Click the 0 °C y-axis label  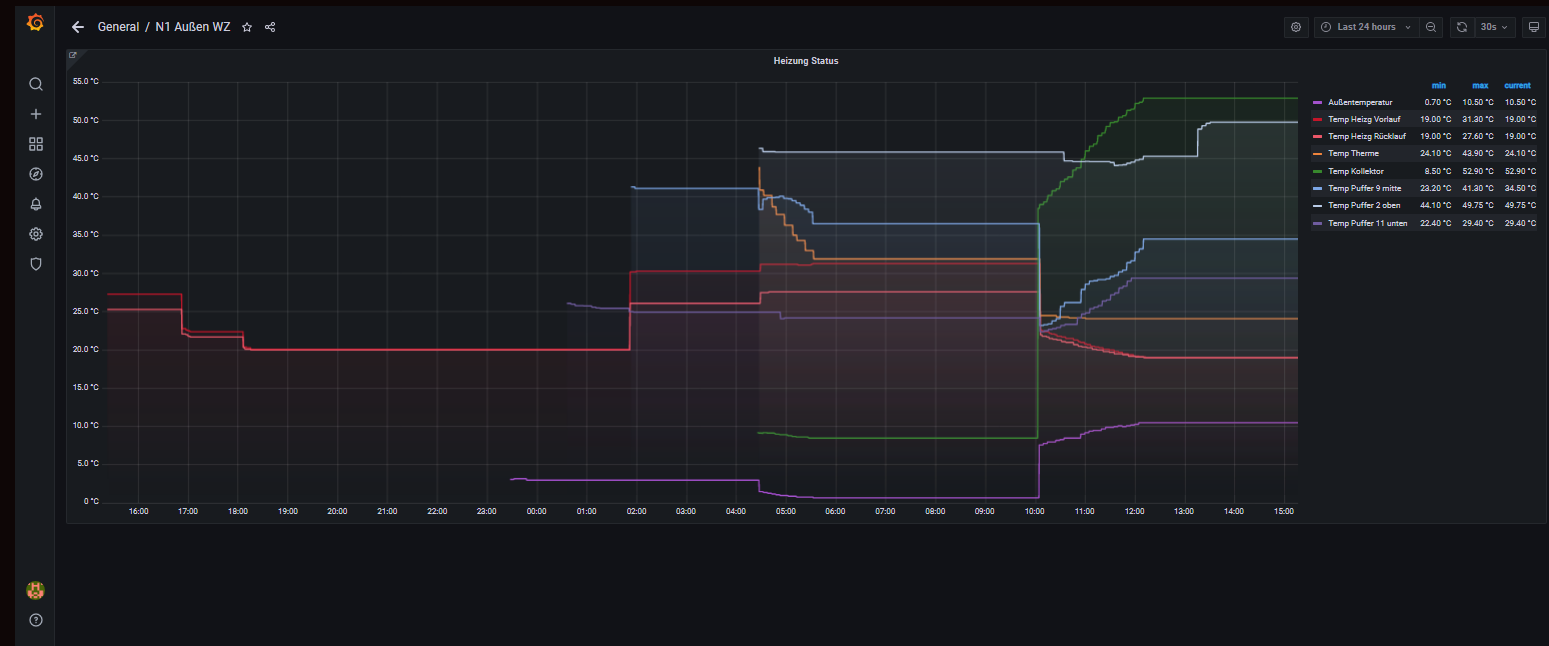[91, 501]
